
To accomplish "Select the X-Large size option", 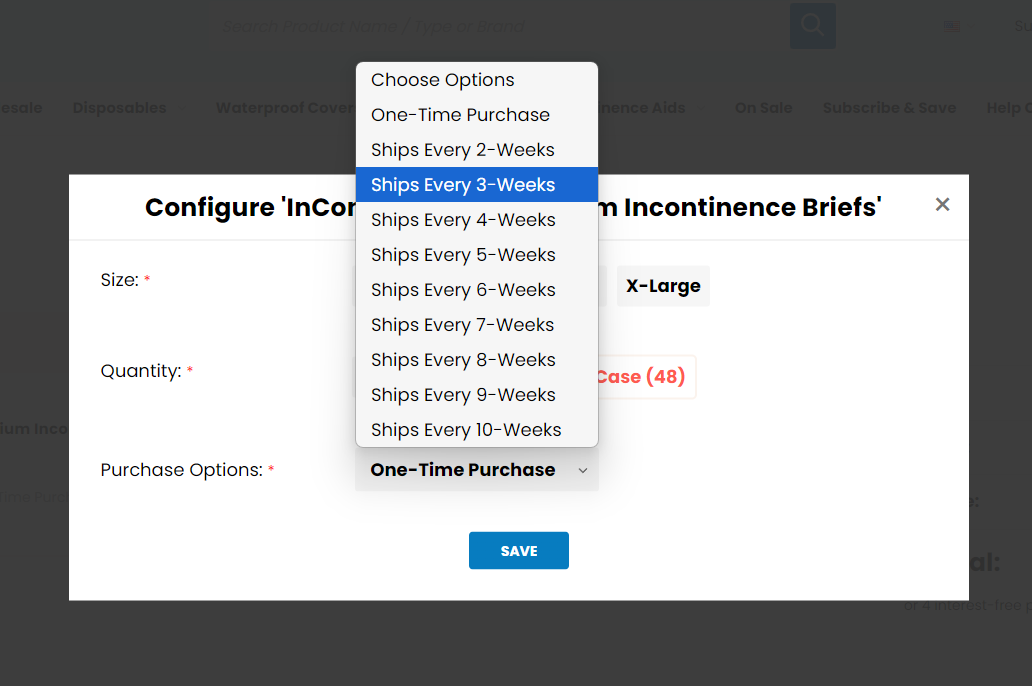I will click(663, 286).
